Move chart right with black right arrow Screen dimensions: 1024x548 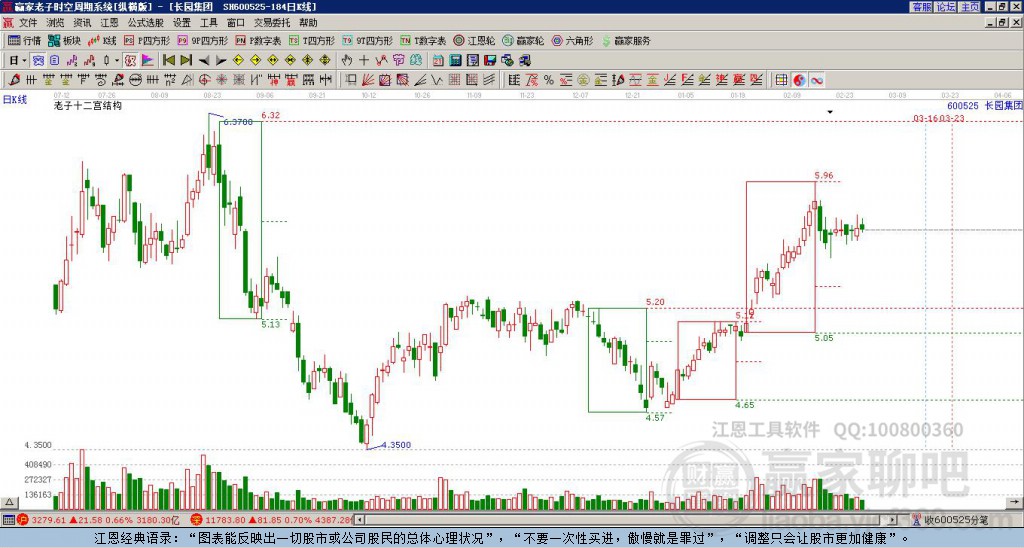click(x=221, y=61)
